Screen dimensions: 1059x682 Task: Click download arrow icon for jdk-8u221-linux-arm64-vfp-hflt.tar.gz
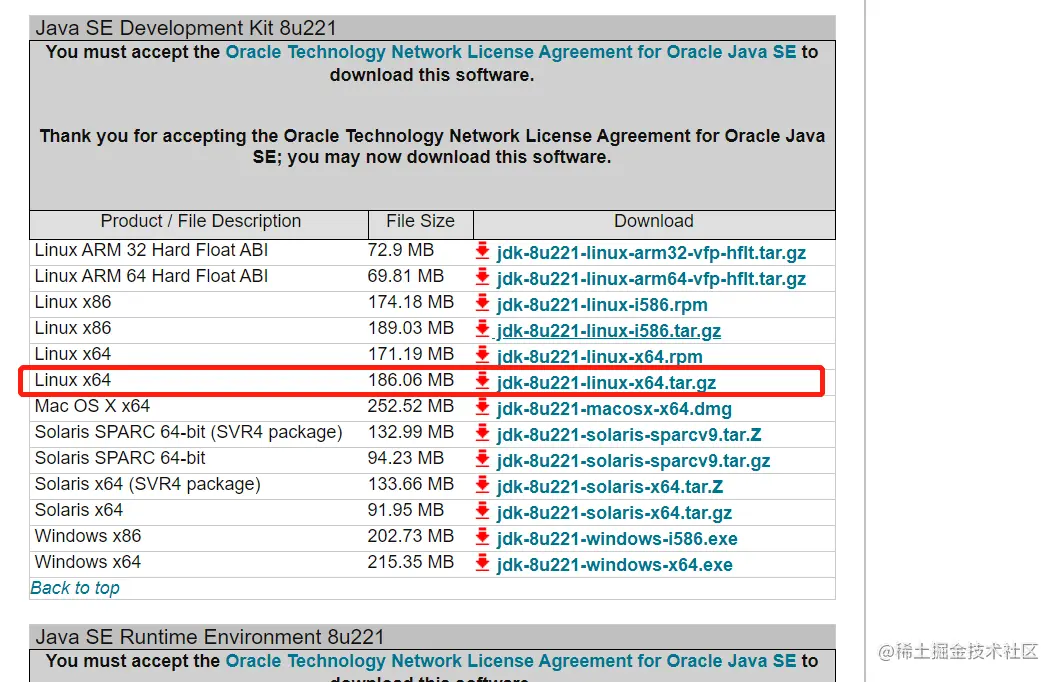(482, 277)
